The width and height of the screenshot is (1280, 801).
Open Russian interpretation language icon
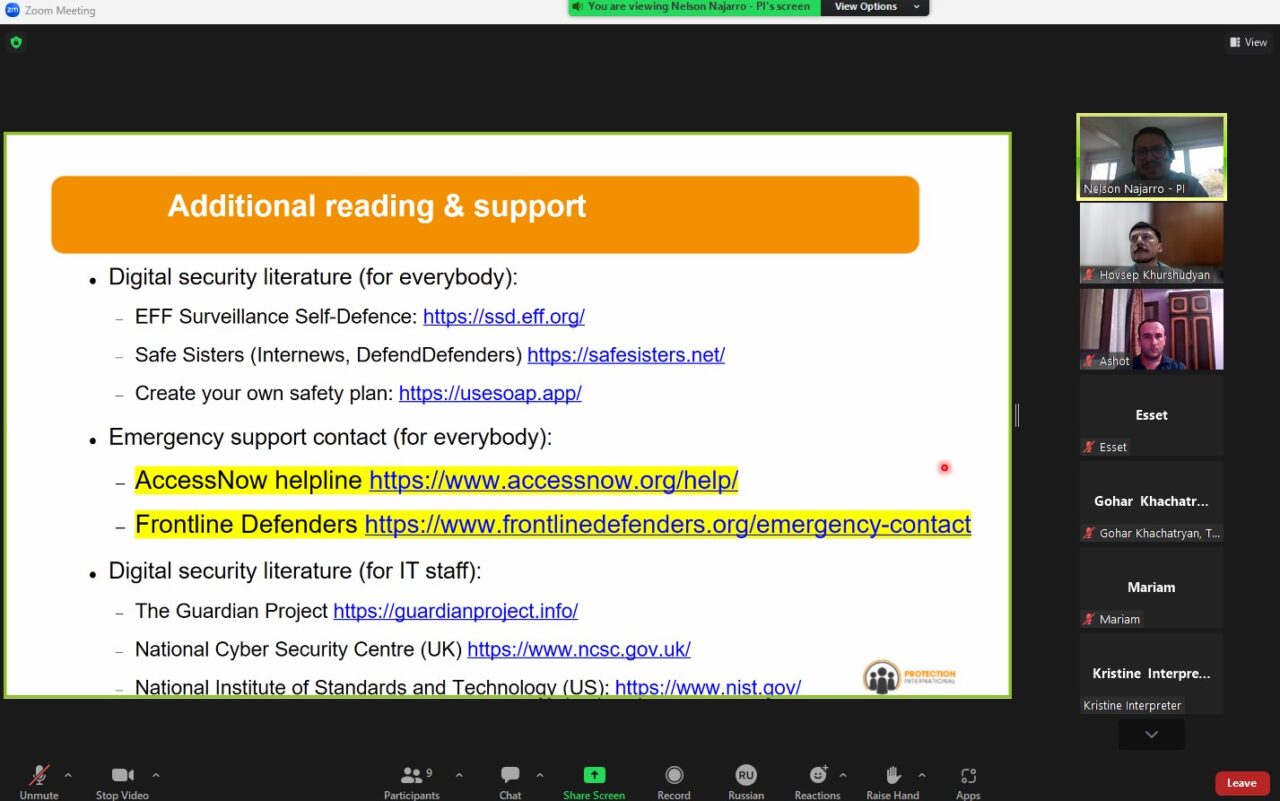coord(746,776)
